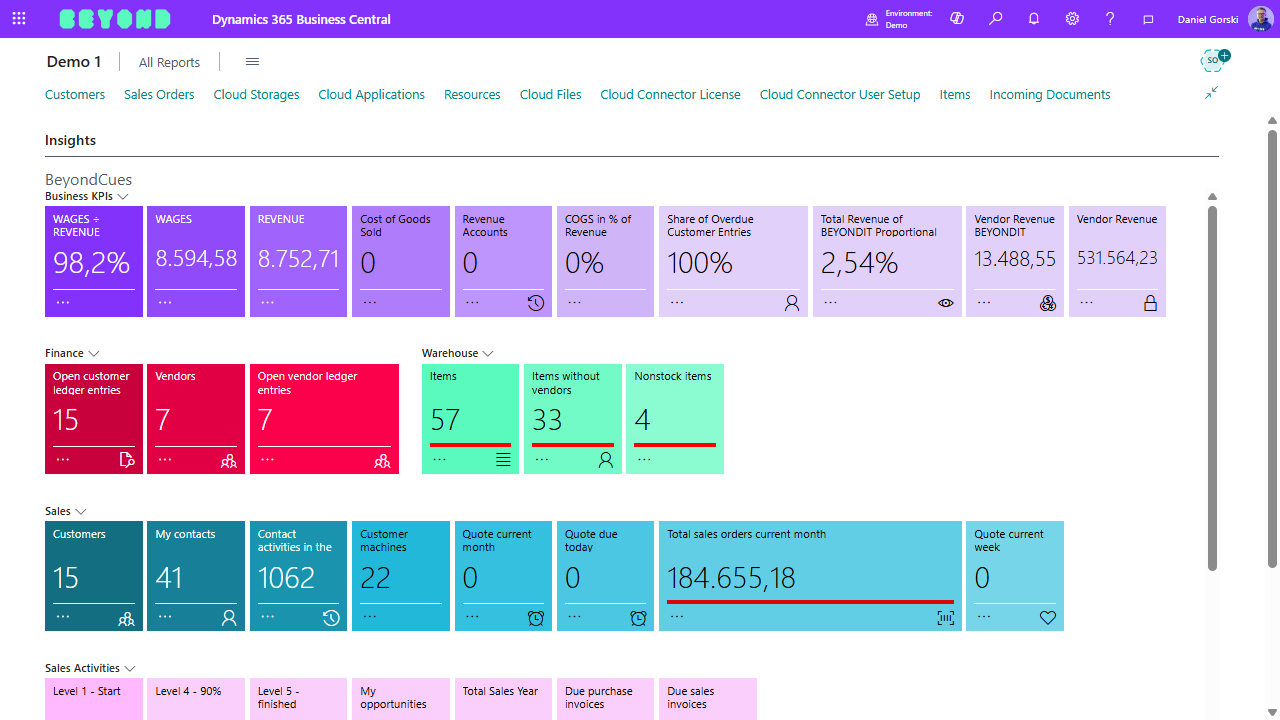Collapse the Business KPIs group
Screen dimensions: 1280x720
point(123,197)
